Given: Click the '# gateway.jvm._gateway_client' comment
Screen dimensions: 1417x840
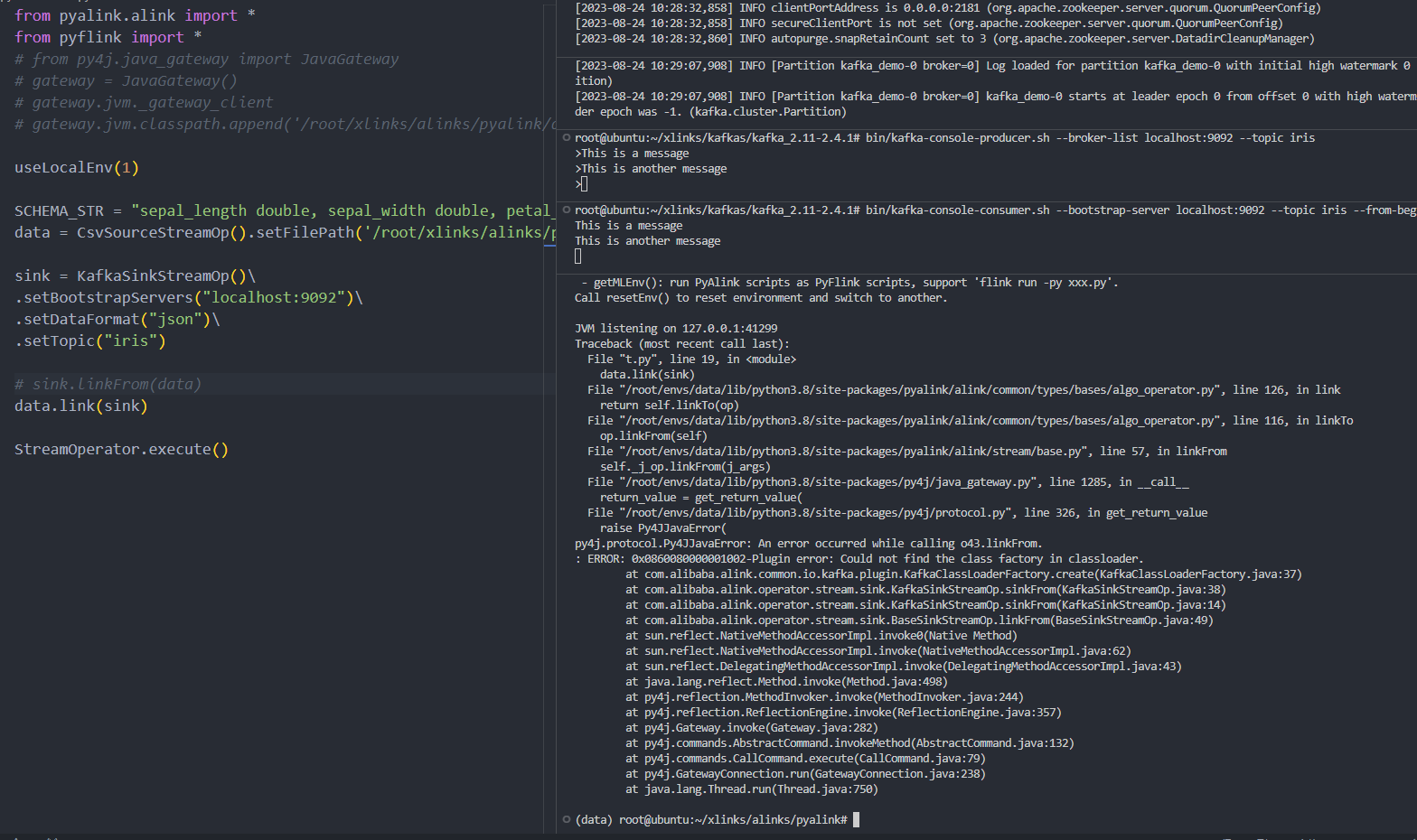Looking at the screenshot, I should [x=144, y=102].
